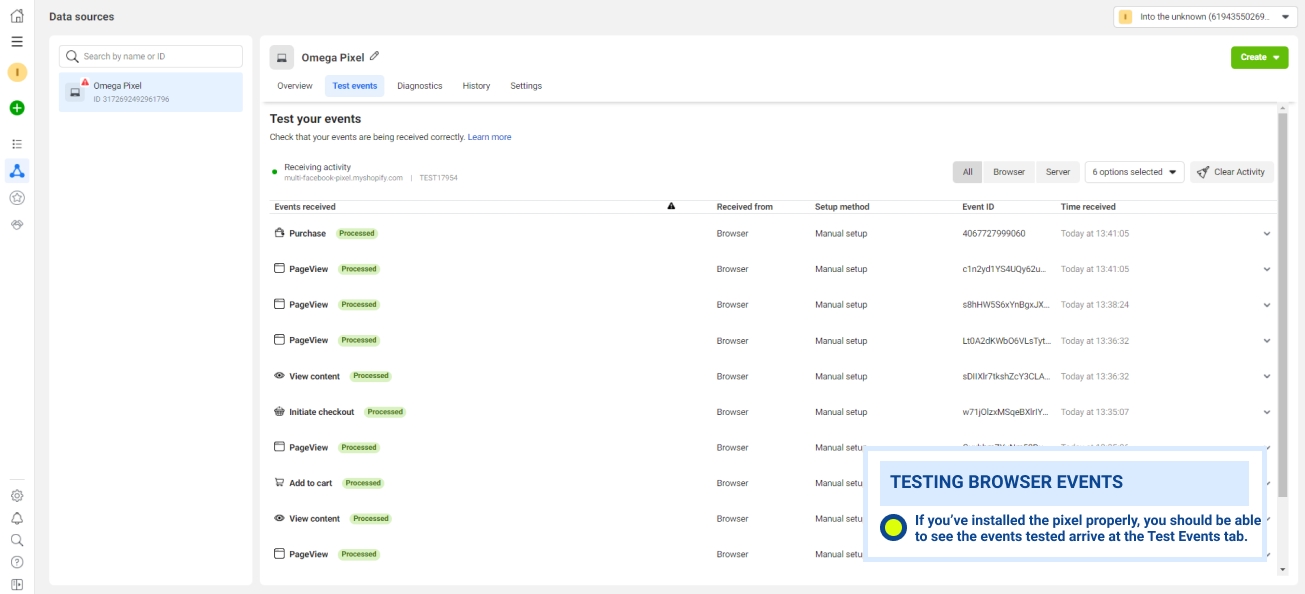Viewport: 1305px width, 594px height.
Task: Select the All events filter
Action: point(967,172)
